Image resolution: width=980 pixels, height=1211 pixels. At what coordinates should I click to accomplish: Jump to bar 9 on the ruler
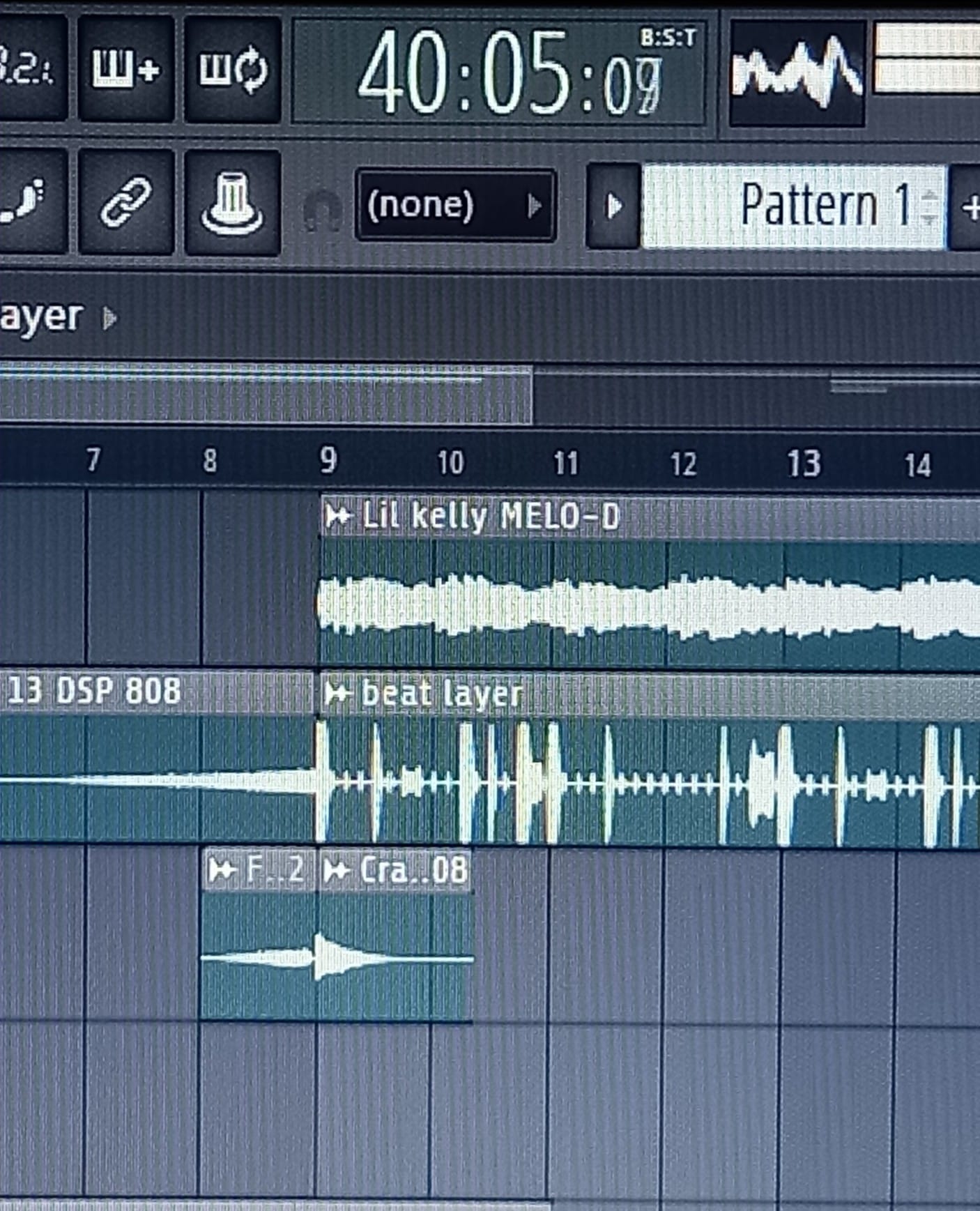pyautogui.click(x=328, y=460)
